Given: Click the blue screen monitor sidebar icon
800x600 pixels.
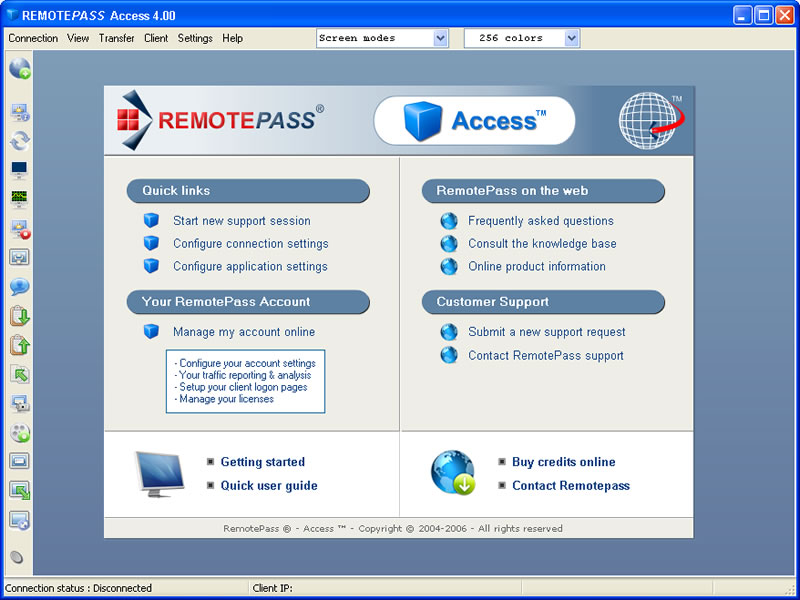Looking at the screenshot, I should 19,170.
